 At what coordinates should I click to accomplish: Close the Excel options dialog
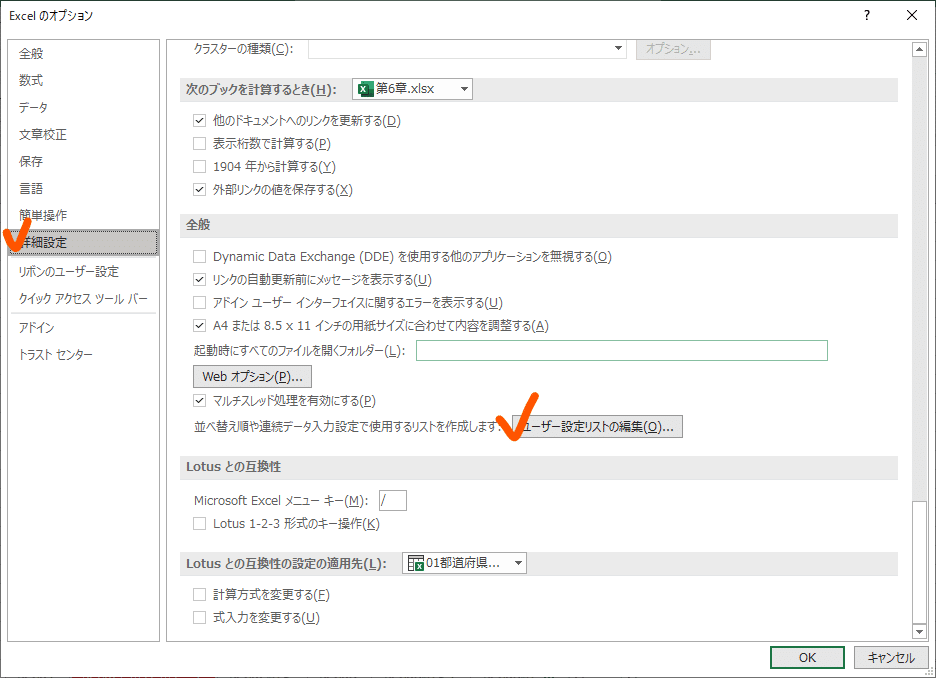912,16
